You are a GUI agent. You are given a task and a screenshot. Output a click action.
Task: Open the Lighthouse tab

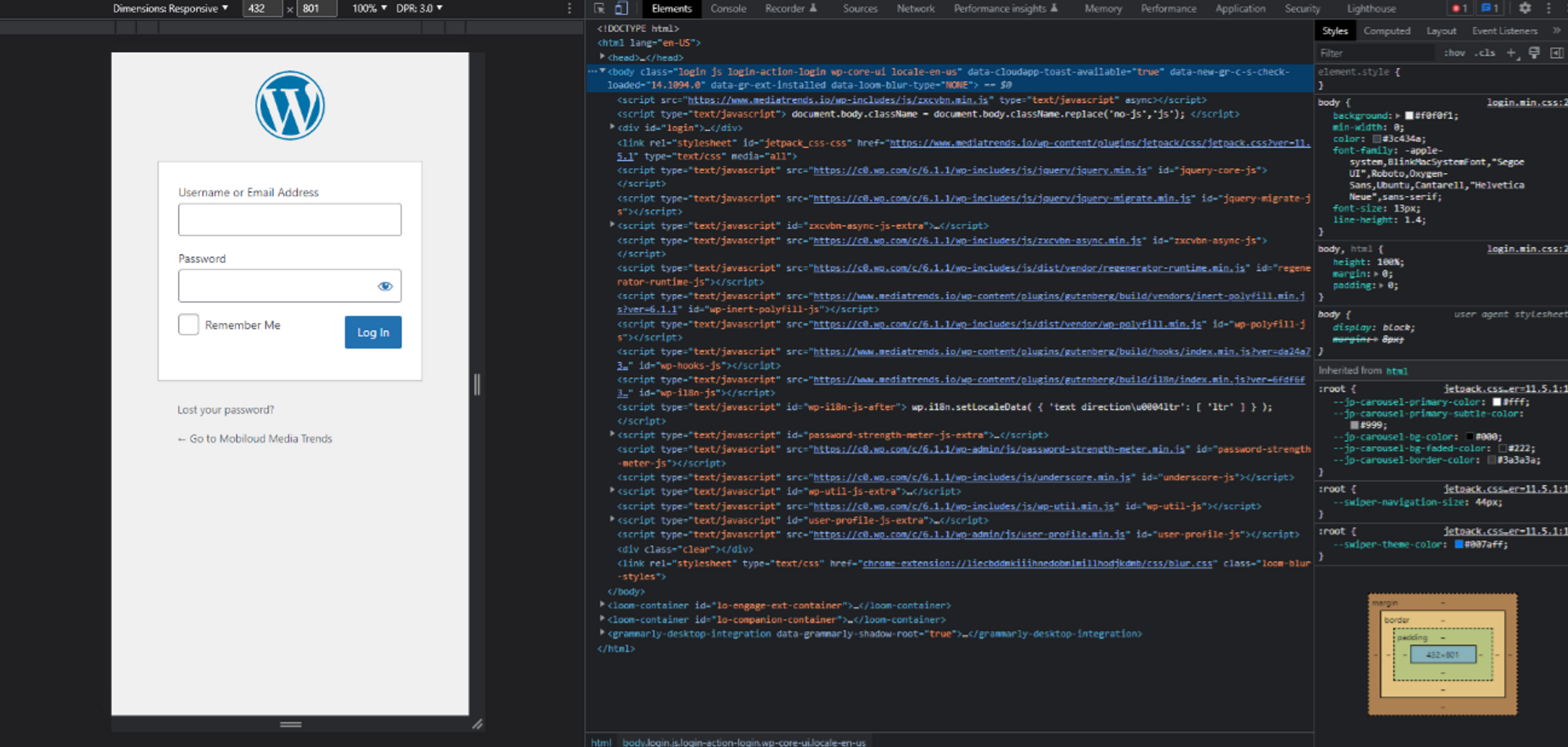(x=1371, y=9)
